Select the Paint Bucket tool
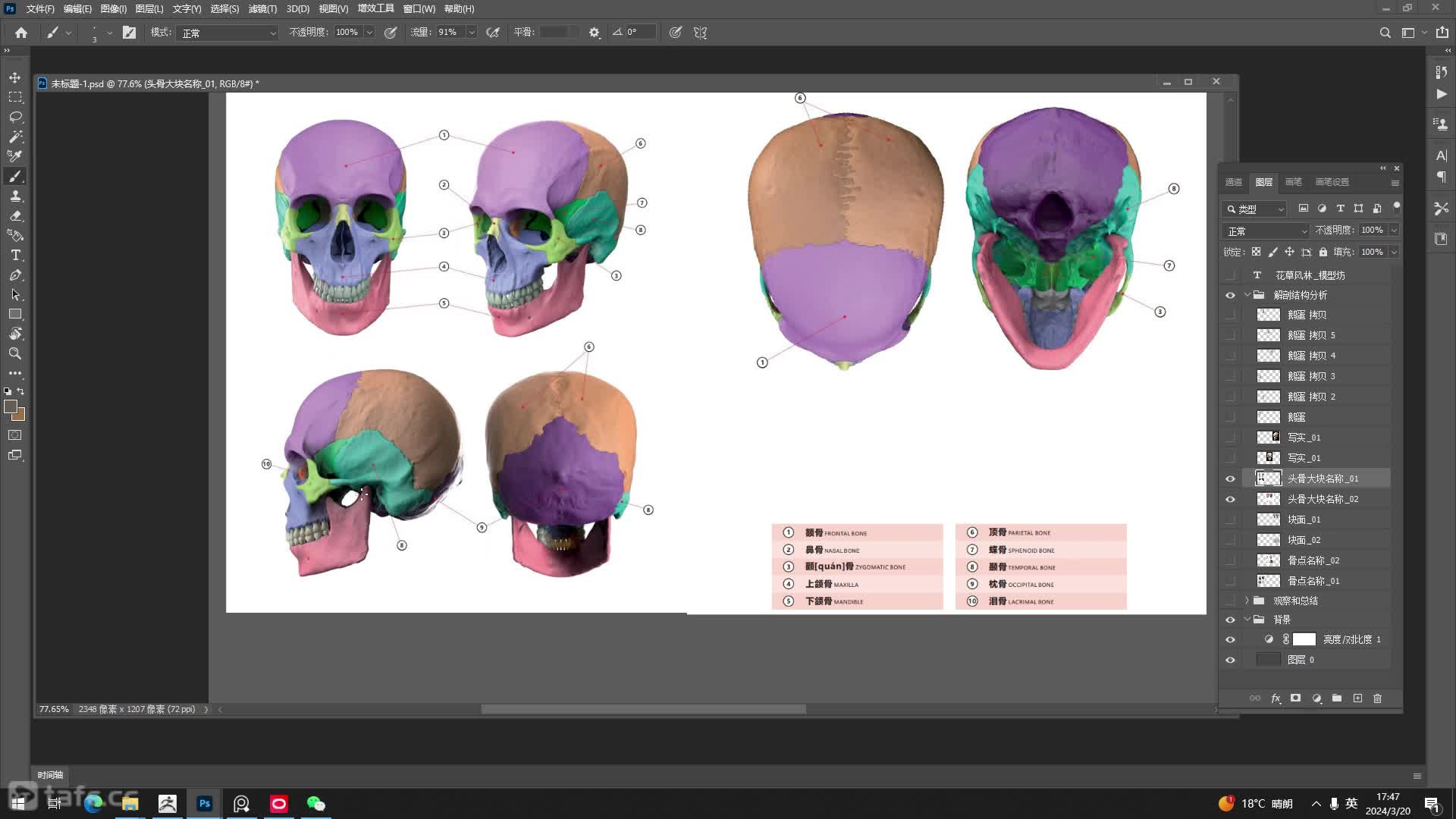 15,235
